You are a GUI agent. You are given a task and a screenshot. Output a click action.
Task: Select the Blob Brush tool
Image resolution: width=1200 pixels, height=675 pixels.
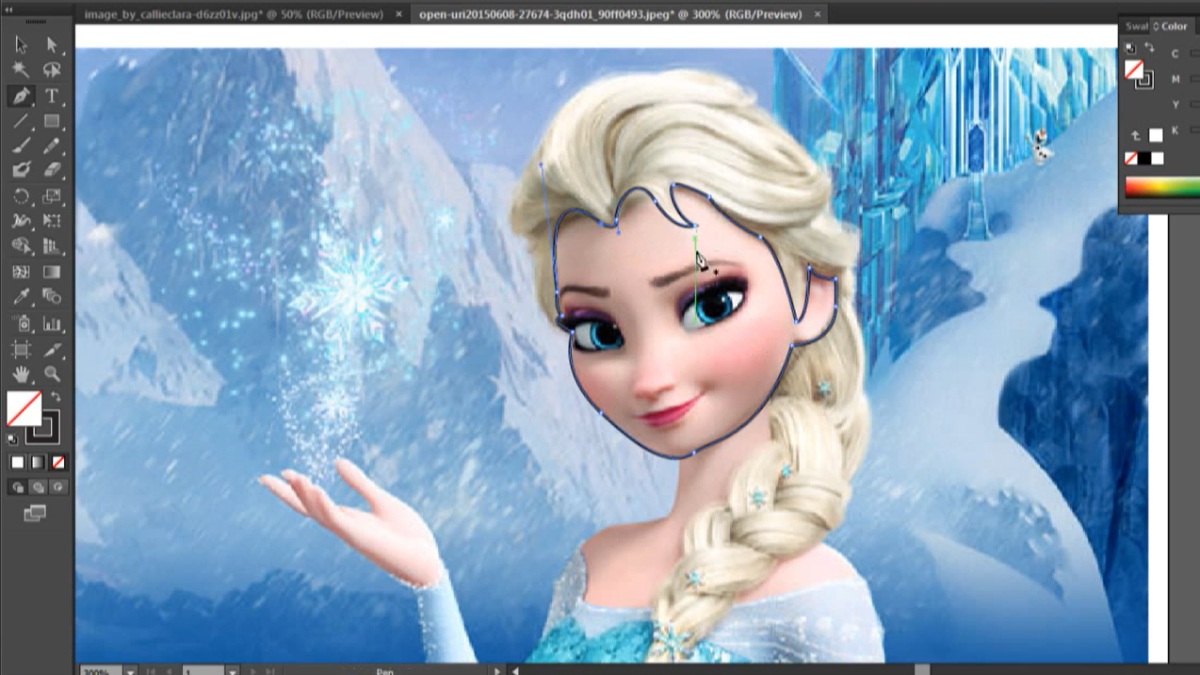(21, 170)
